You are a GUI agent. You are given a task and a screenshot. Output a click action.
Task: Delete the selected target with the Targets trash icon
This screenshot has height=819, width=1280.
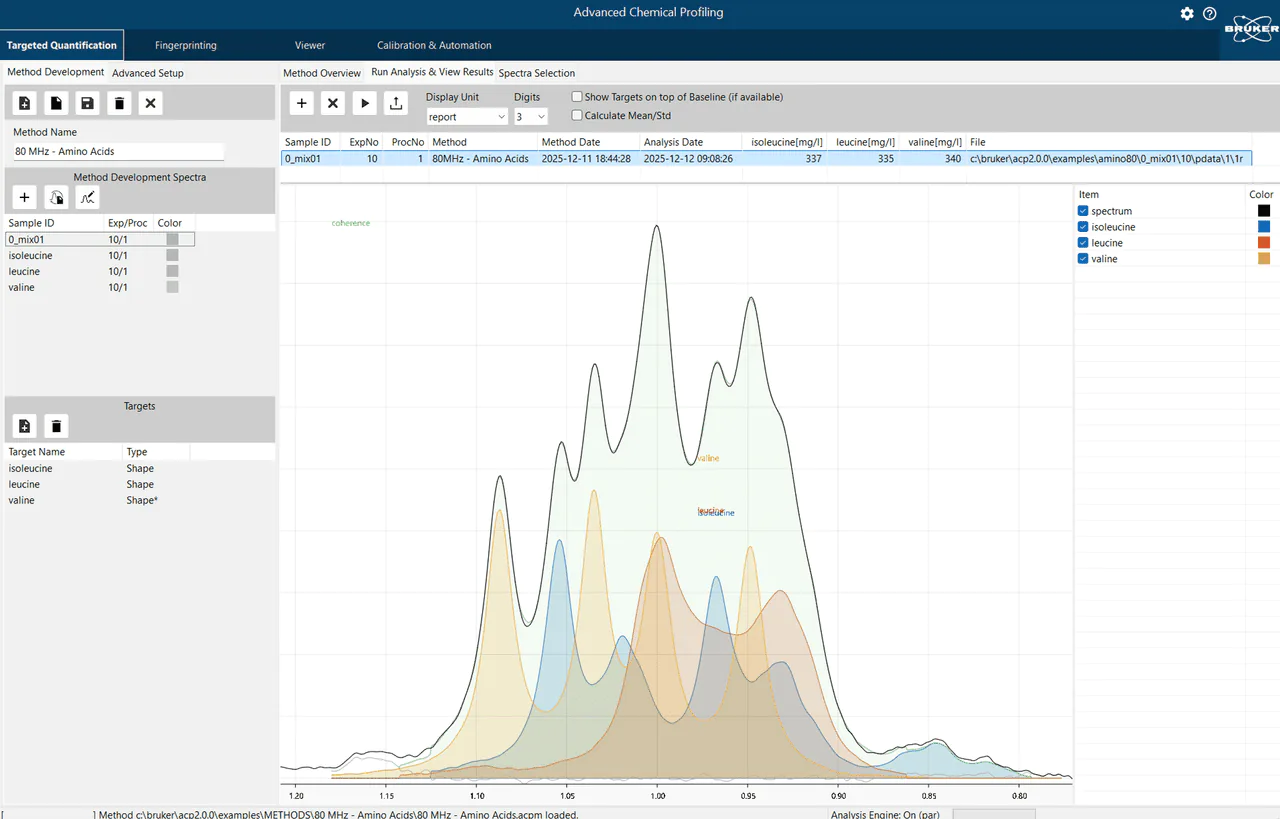[x=56, y=426]
